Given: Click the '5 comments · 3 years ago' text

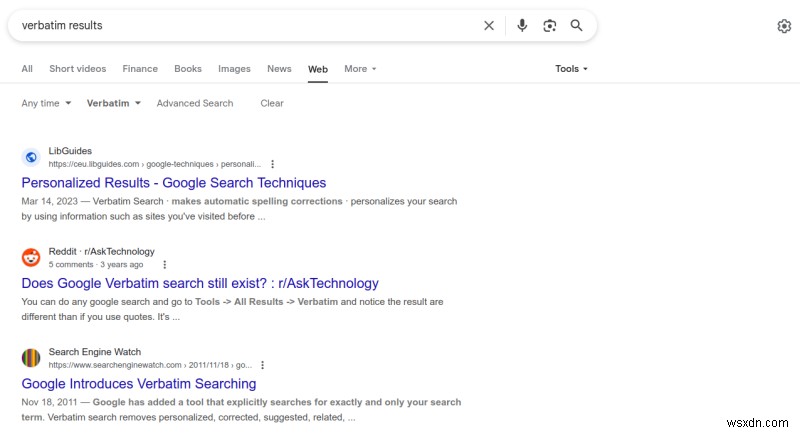Looking at the screenshot, I should point(96,265).
